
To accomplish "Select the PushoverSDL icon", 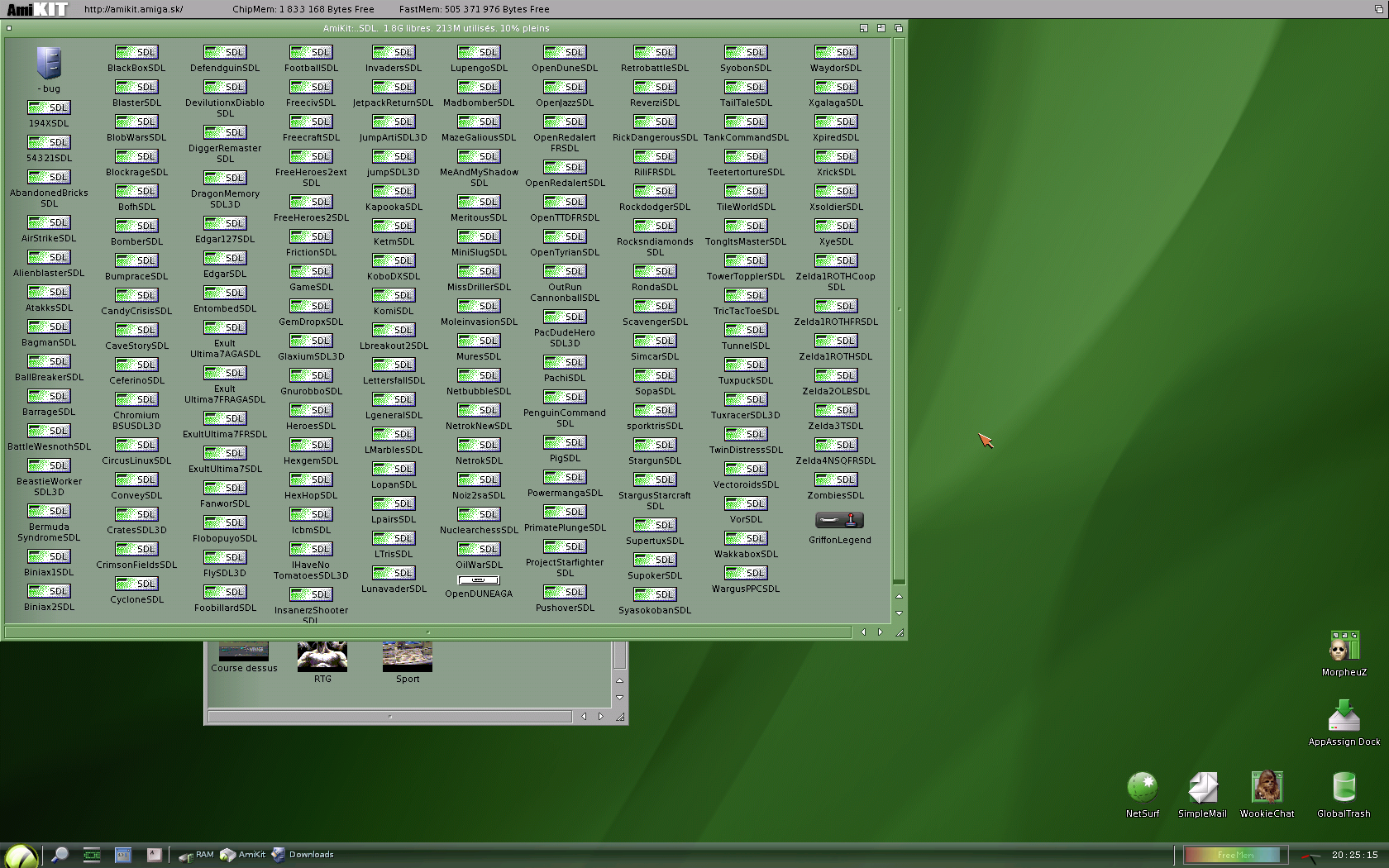I will click(565, 592).
